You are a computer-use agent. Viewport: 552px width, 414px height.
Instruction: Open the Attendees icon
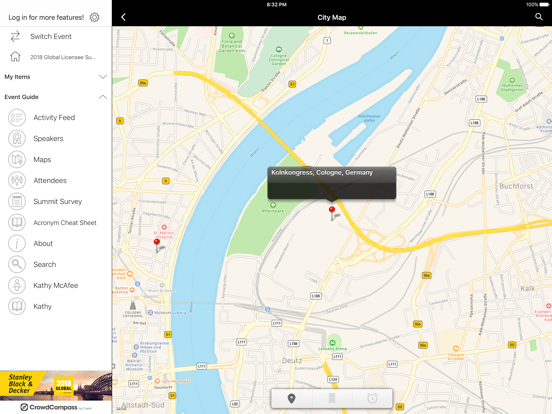pos(17,180)
